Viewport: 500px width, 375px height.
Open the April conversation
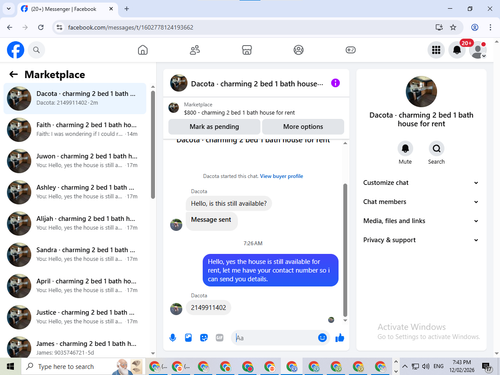75,286
